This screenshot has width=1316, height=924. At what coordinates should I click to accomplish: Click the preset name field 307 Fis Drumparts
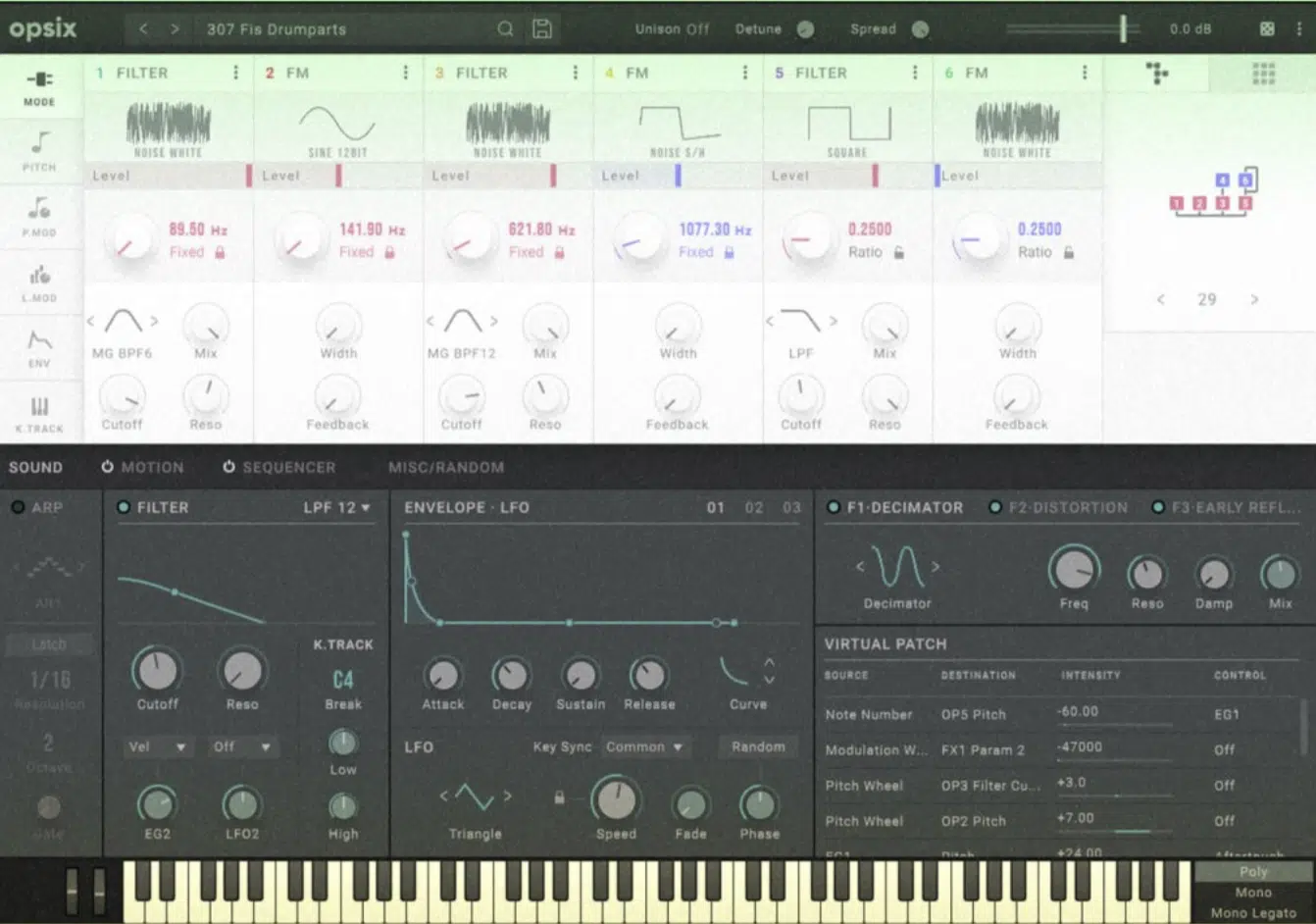click(343, 29)
